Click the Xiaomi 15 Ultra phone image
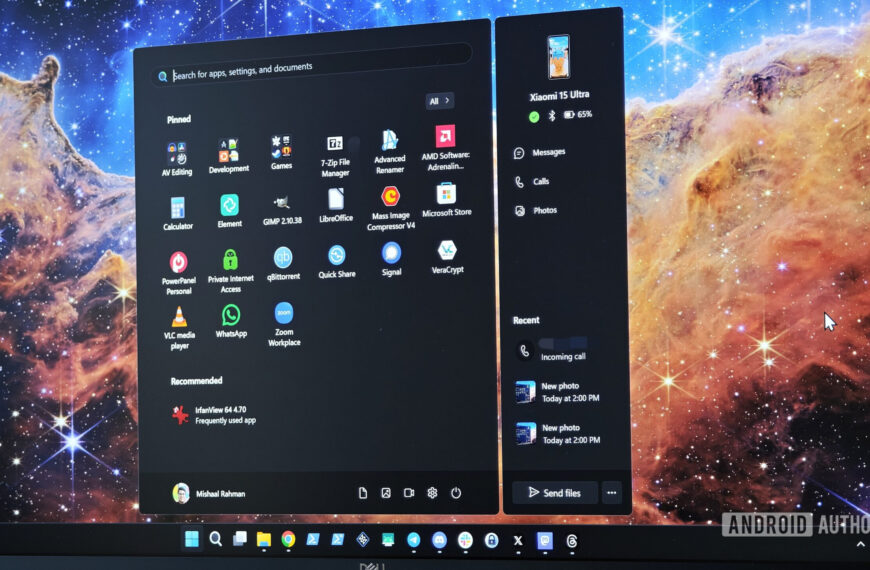This screenshot has height=570, width=870. coord(558,57)
